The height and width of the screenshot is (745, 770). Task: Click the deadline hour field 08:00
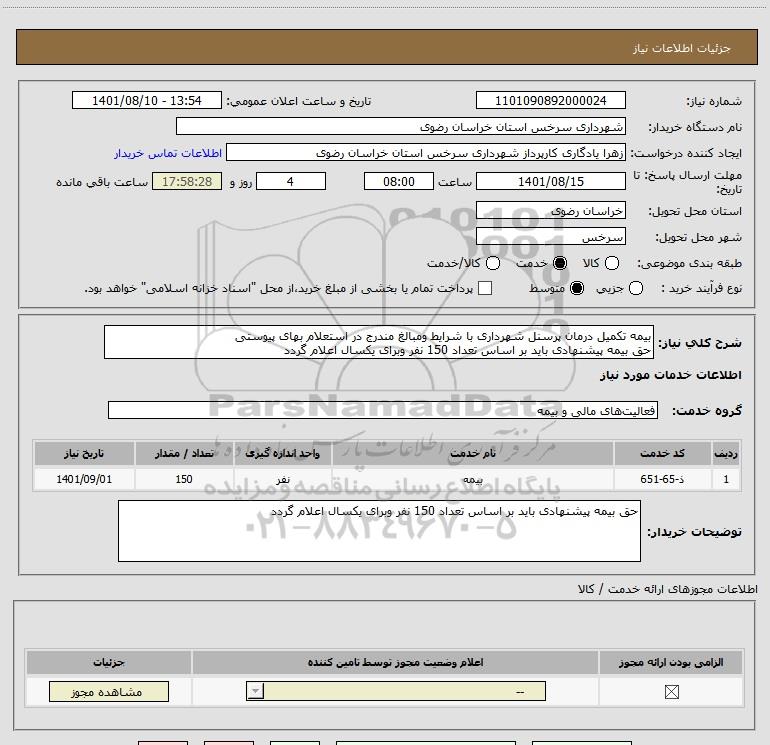click(399, 181)
